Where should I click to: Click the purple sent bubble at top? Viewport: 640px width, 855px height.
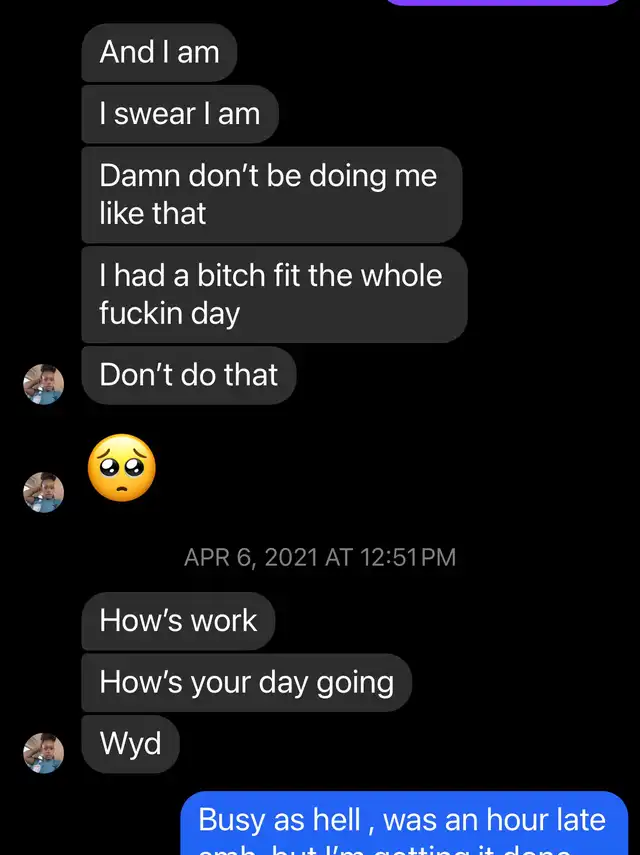pos(503,3)
